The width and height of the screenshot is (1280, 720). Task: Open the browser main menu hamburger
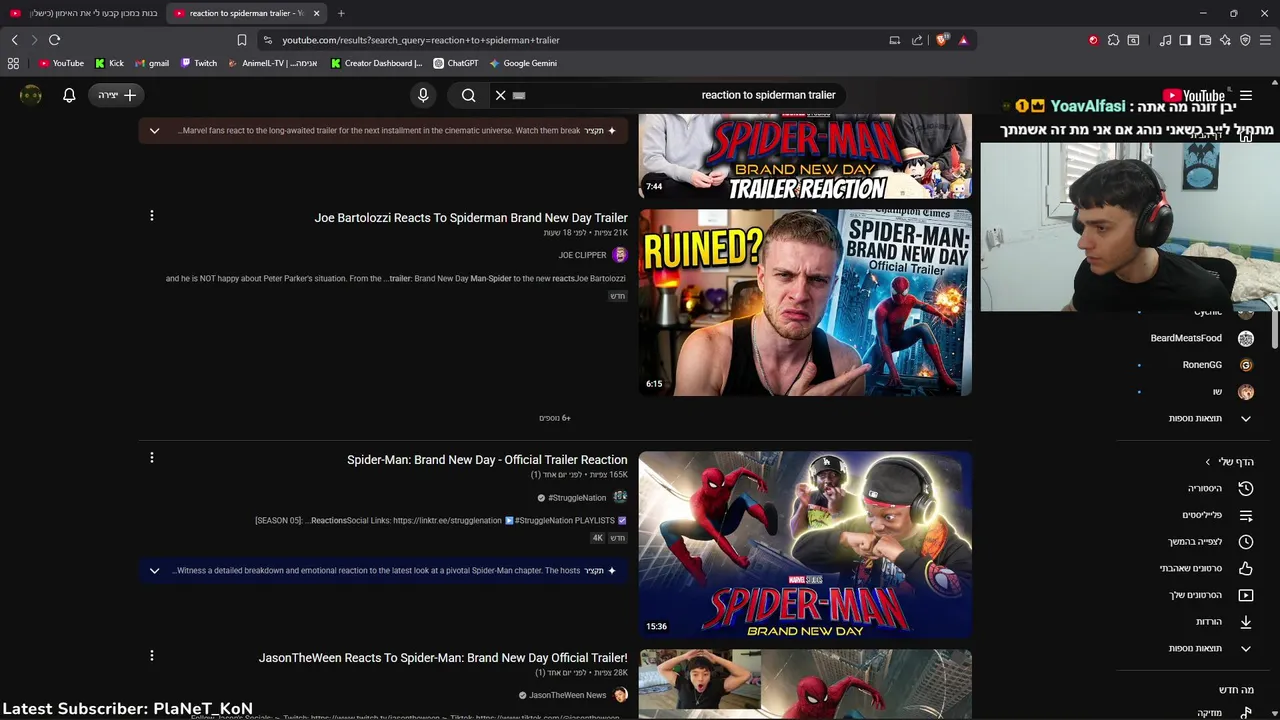coord(1266,40)
